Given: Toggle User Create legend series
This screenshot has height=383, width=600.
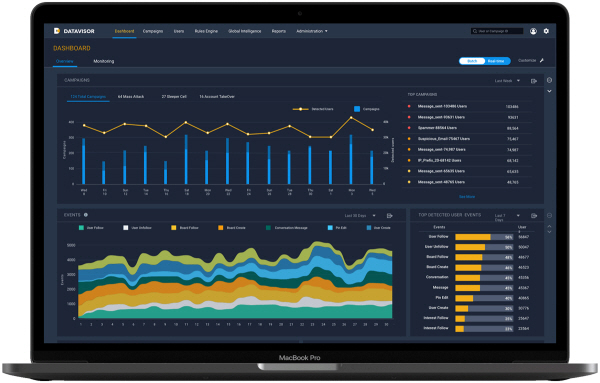Looking at the screenshot, I should 378,228.
